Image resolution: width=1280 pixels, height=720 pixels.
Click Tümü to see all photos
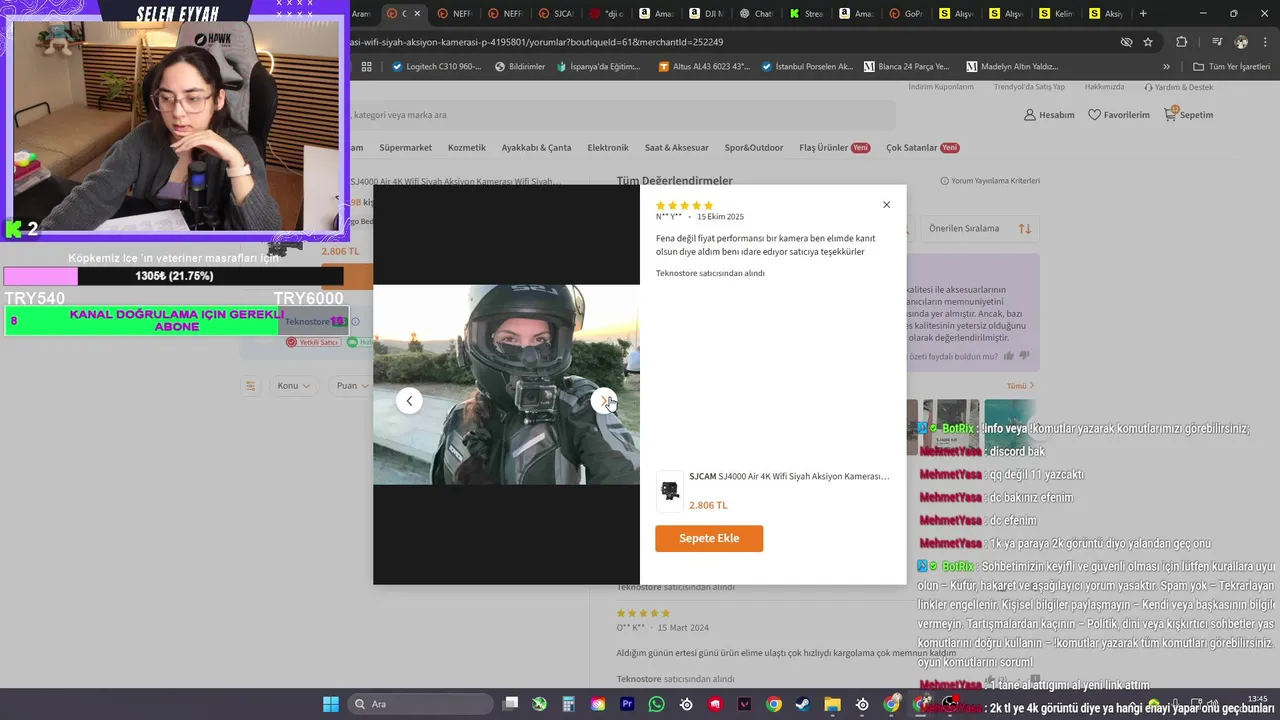1021,386
